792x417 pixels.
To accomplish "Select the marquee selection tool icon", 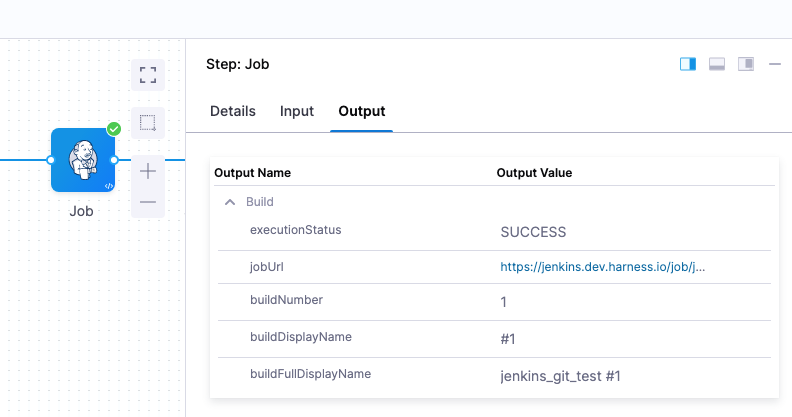I will 148,123.
